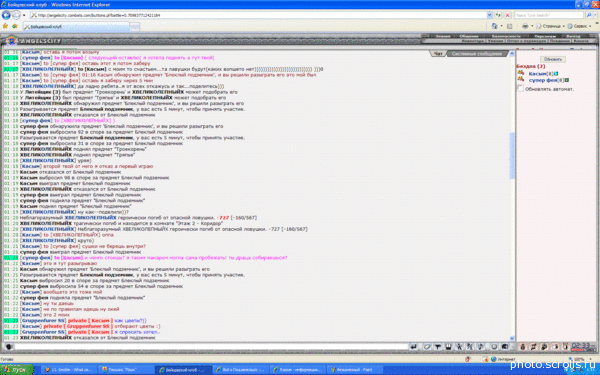Click the Home icon in IE toolbar
This screenshot has height=375, width=600.
[494, 26]
